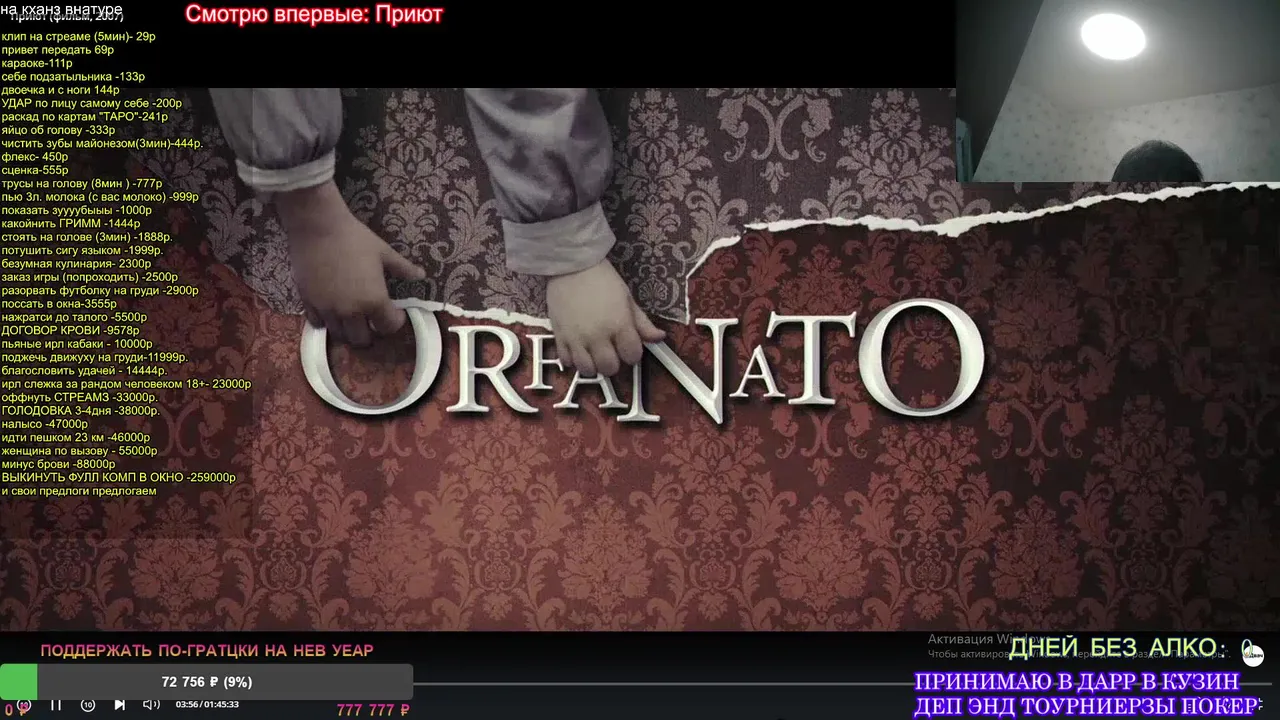This screenshot has height=720, width=1280.
Task: Select 'ВЫКИНУТЬ ФУЛЛ КОМП В ОКНО -259000р'
Action: tap(119, 477)
